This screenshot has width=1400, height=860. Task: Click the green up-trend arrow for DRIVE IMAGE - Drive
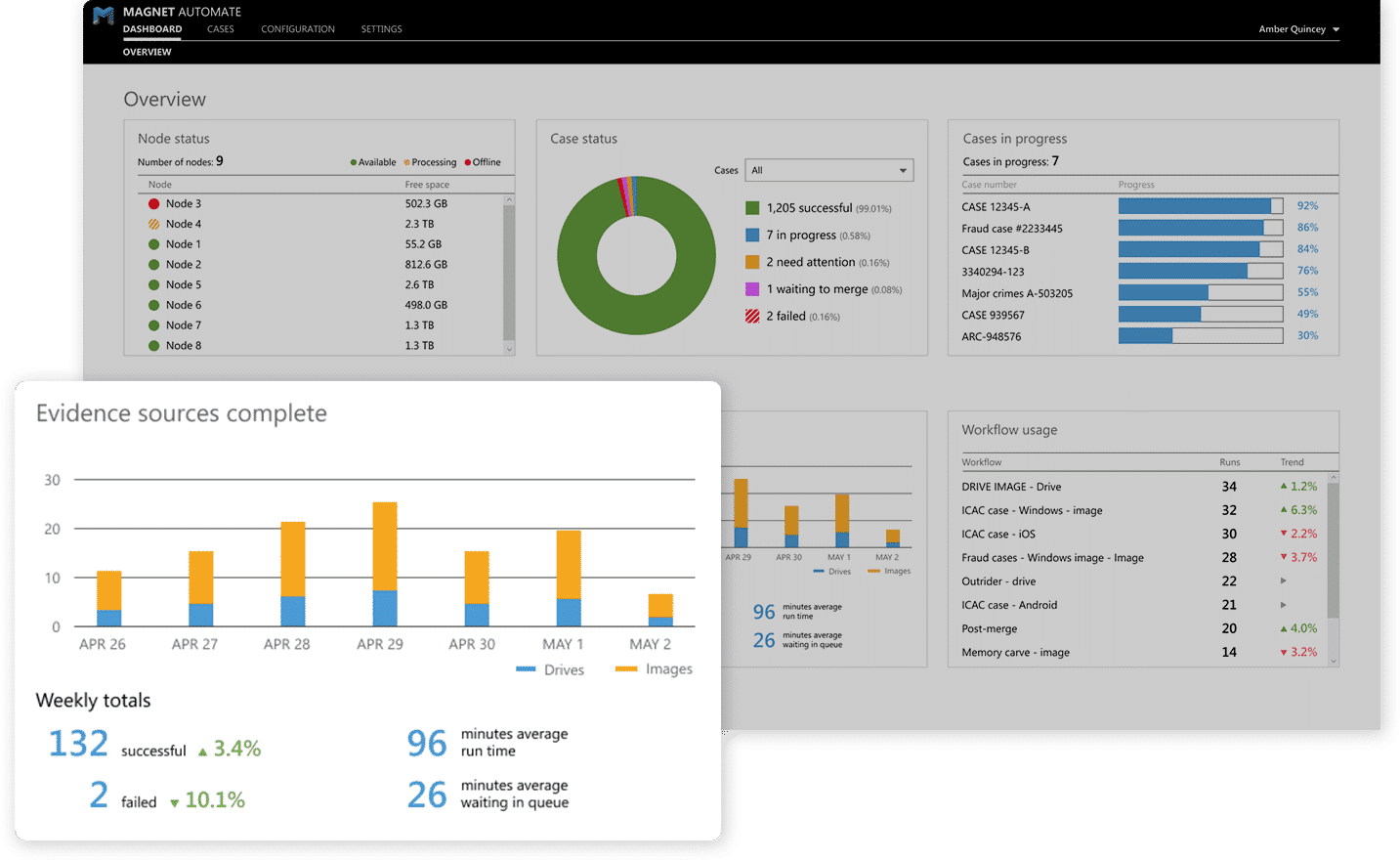click(1284, 486)
